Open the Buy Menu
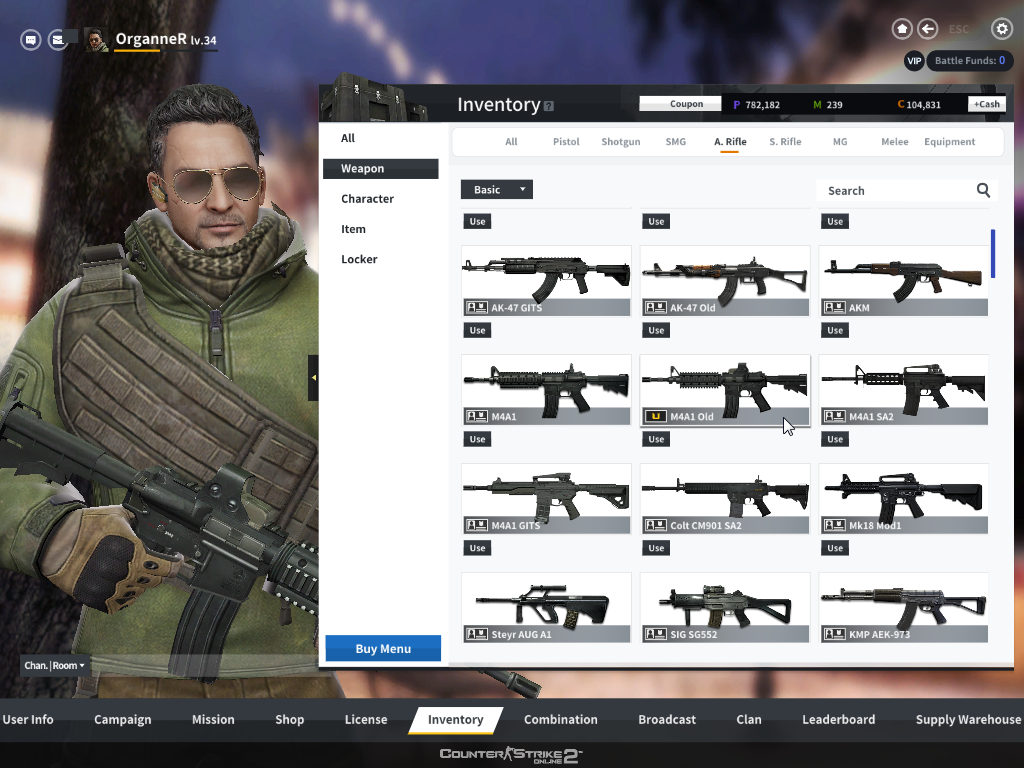Viewport: 1024px width, 768px height. click(383, 648)
